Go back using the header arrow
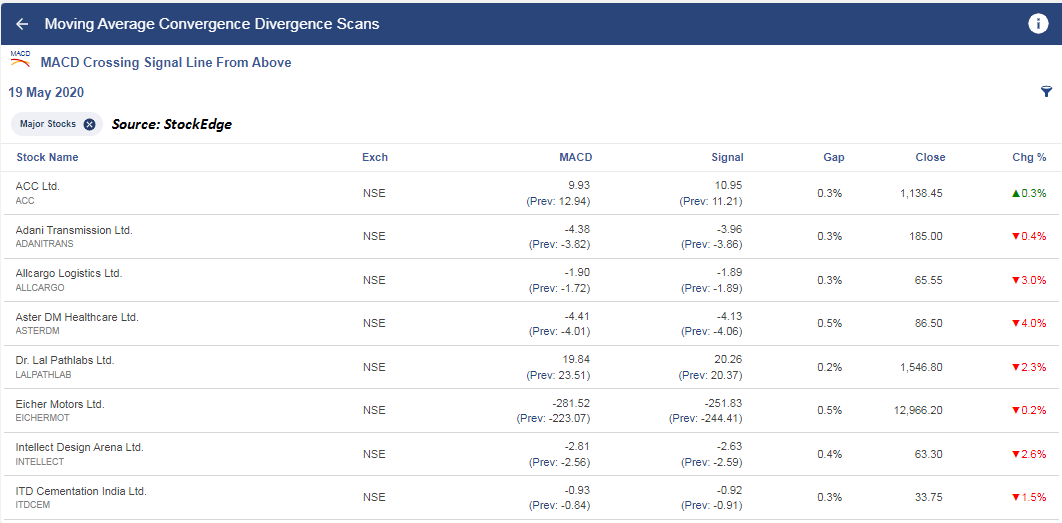Image resolution: width=1062 pixels, height=523 pixels. click(x=22, y=24)
